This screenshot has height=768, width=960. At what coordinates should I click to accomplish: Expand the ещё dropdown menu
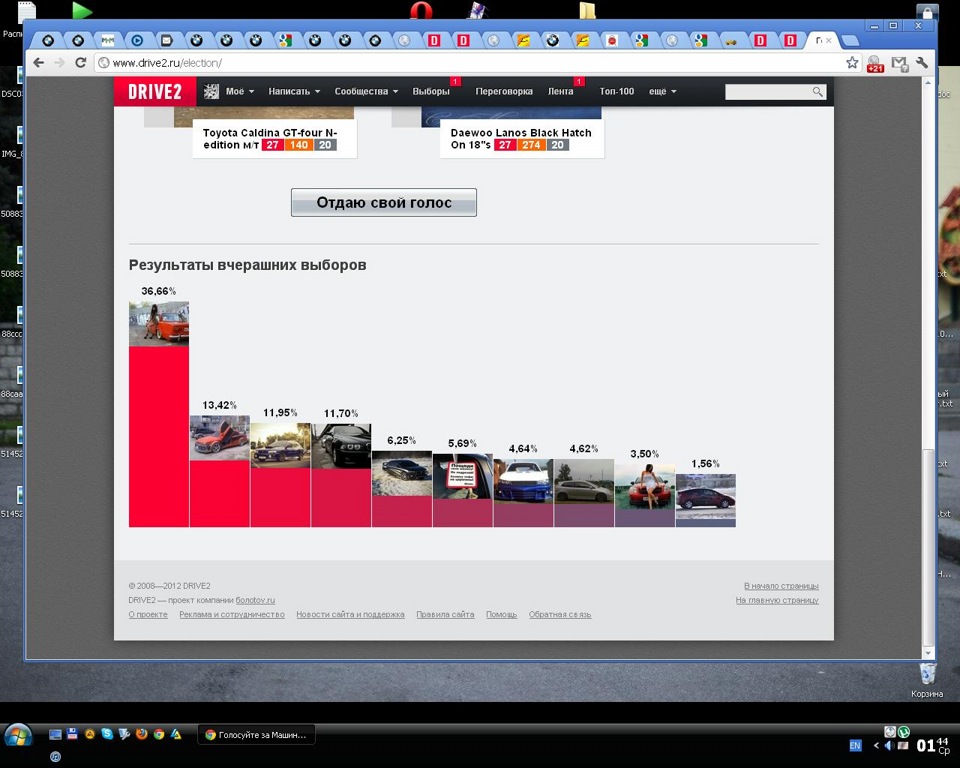pyautogui.click(x=662, y=91)
